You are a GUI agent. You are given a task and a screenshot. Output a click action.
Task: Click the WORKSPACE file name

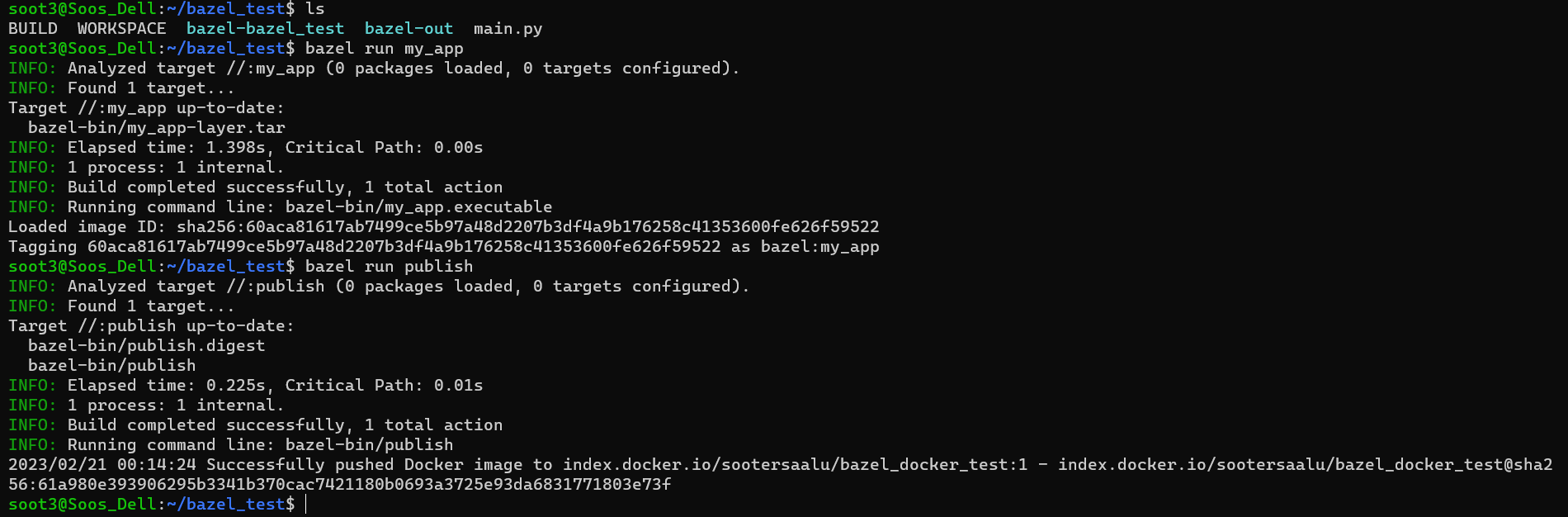tap(121, 29)
